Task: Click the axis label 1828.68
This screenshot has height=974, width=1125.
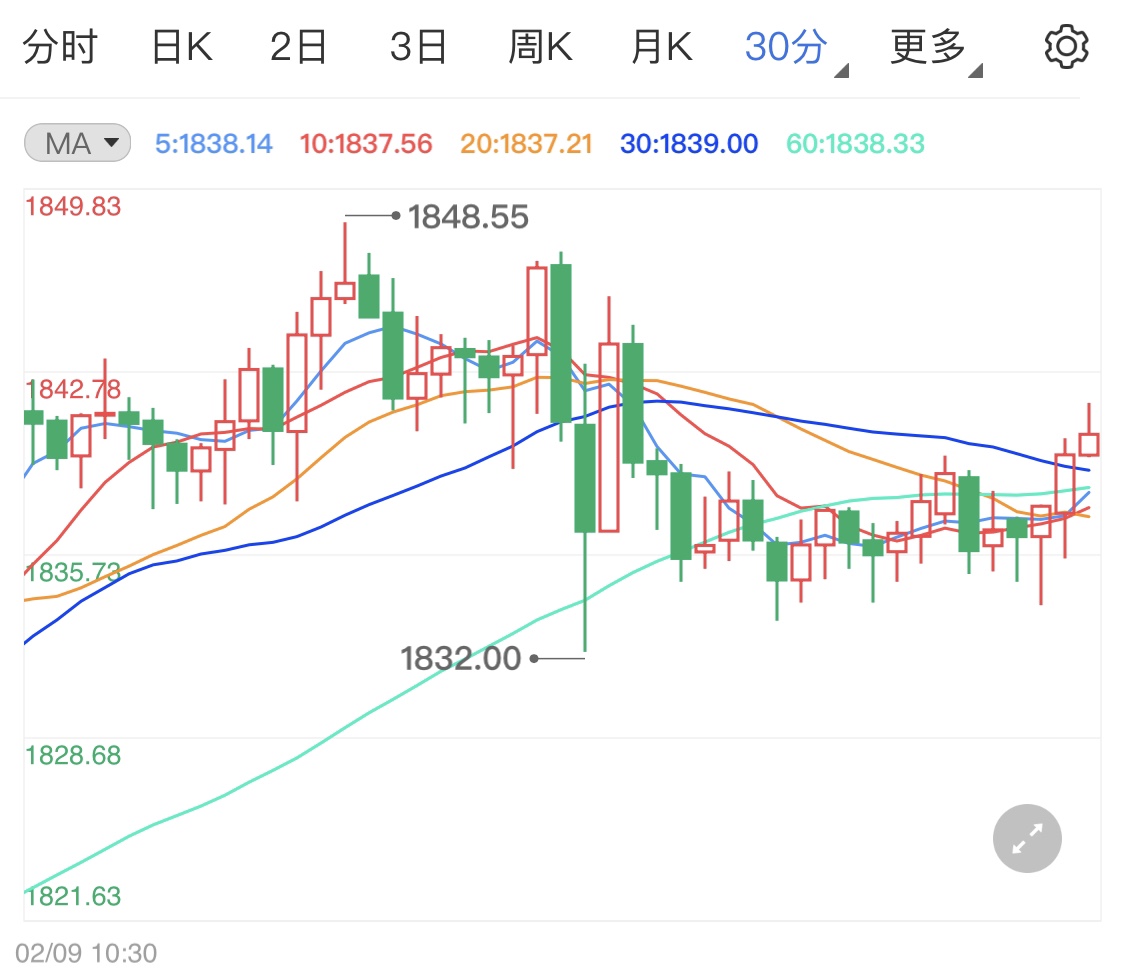Action: pos(73,755)
